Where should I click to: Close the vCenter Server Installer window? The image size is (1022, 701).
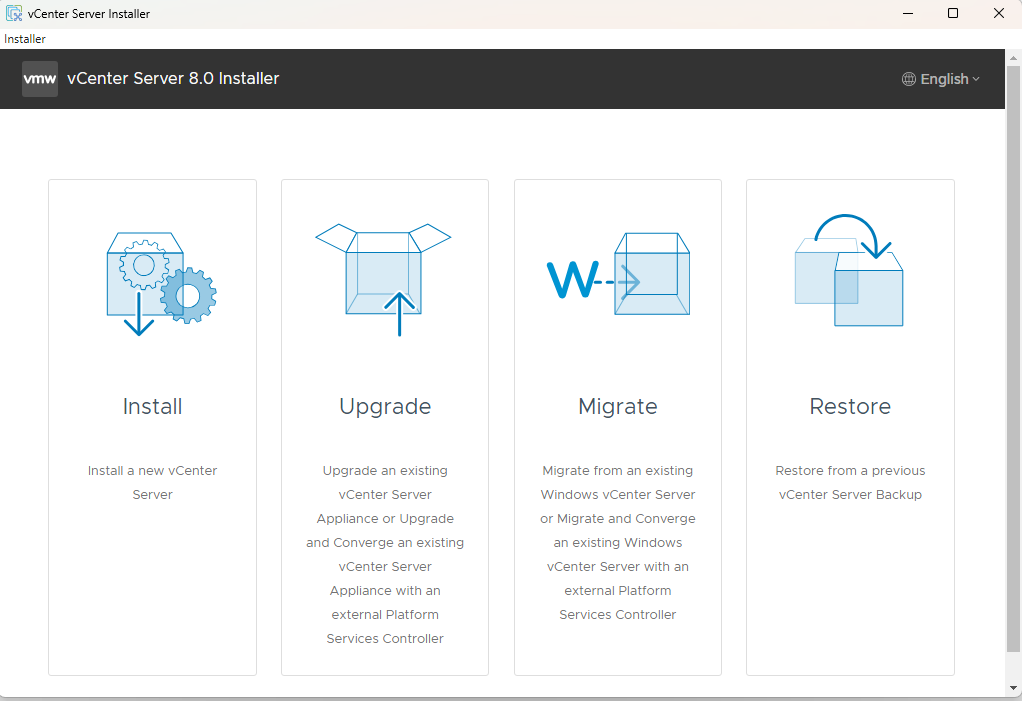[x=999, y=14]
